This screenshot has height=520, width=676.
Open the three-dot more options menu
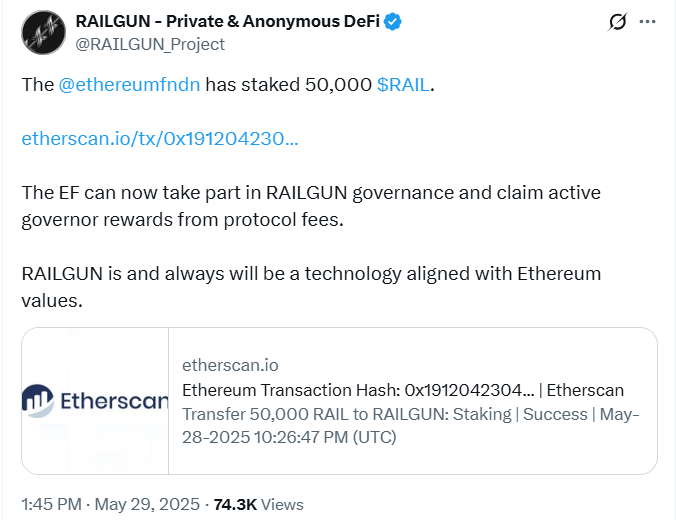[648, 22]
